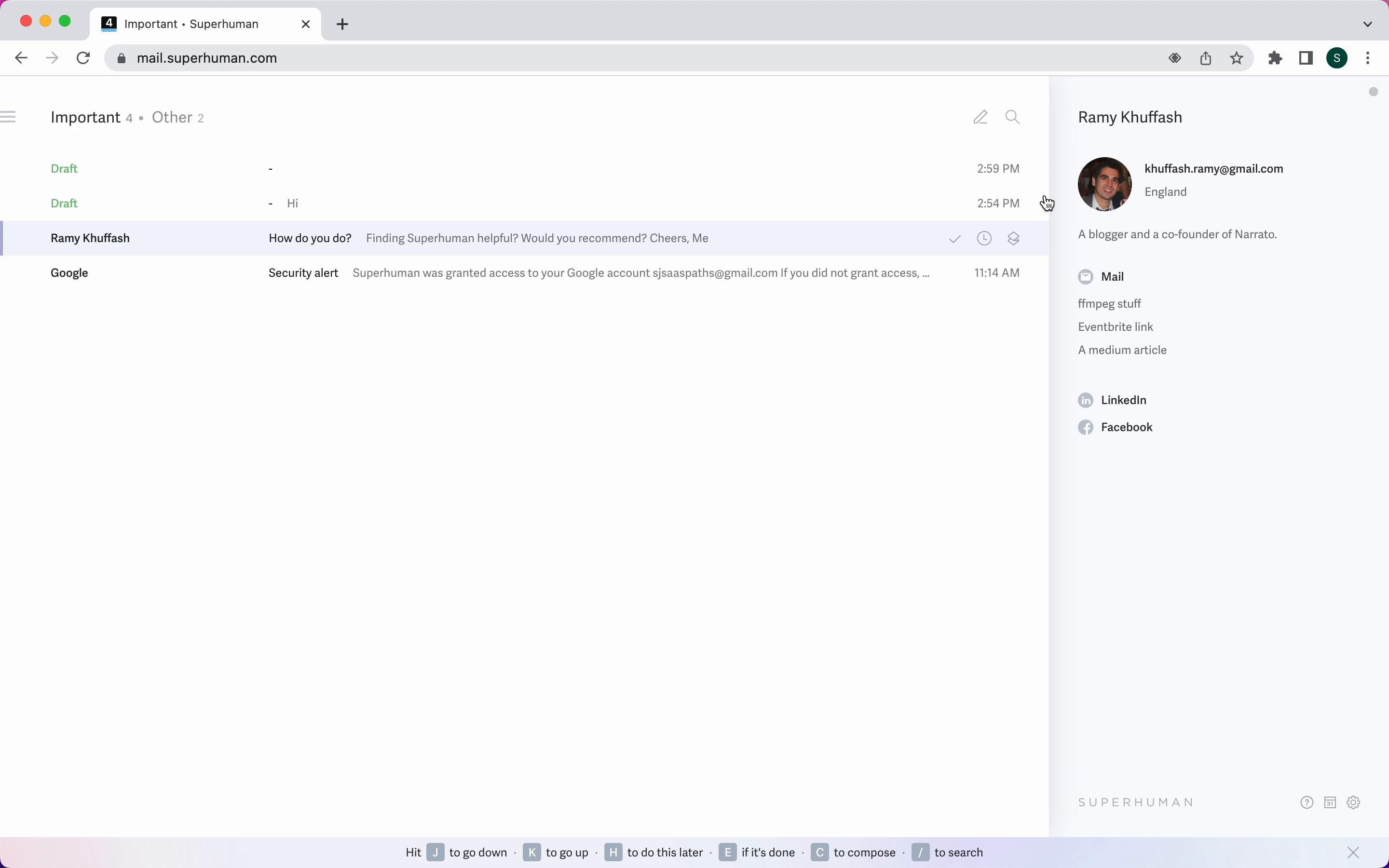Image resolution: width=1389 pixels, height=868 pixels.
Task: Open the LinkedIn profile link
Action: tap(1123, 400)
